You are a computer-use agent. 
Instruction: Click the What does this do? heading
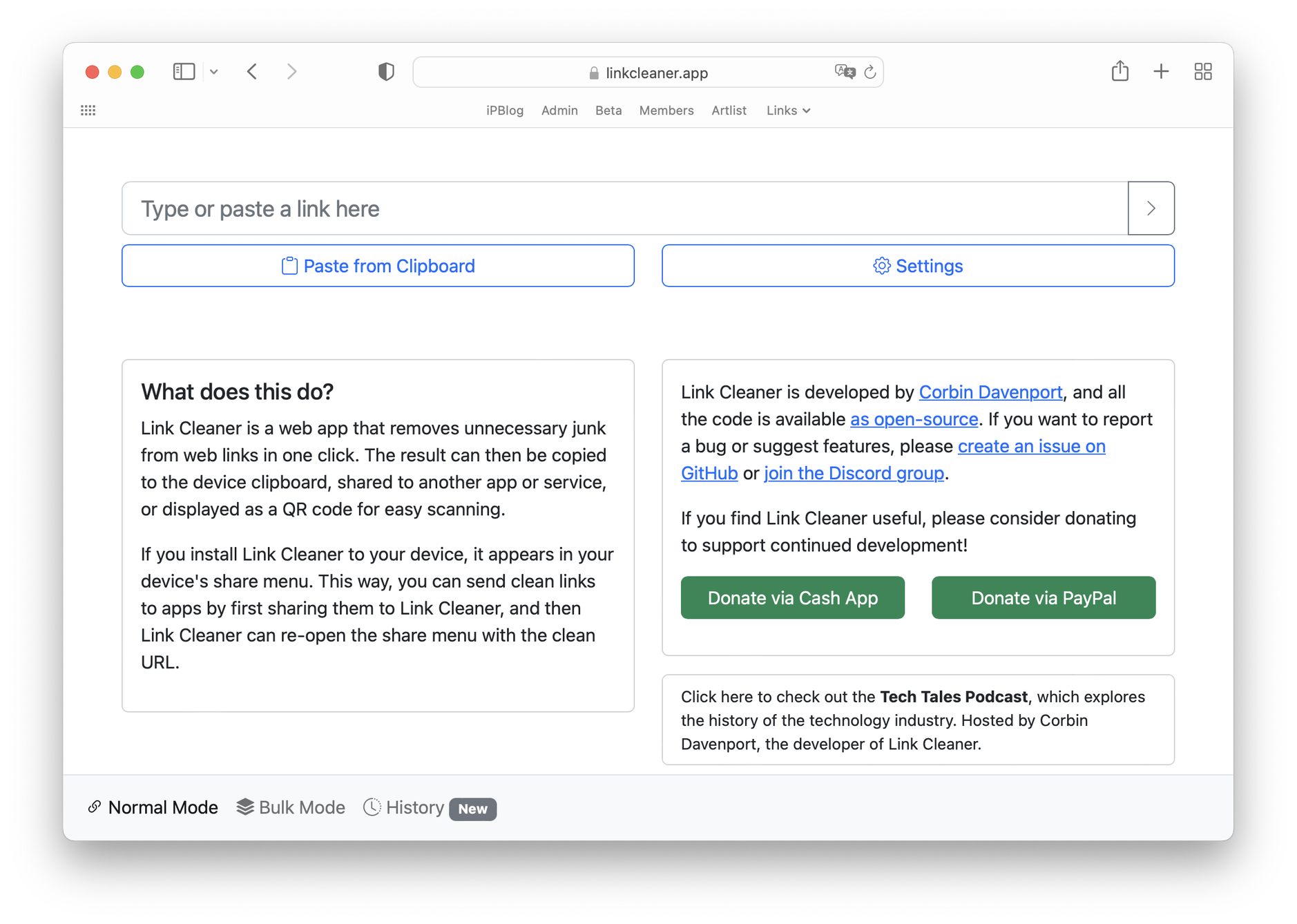[238, 392]
